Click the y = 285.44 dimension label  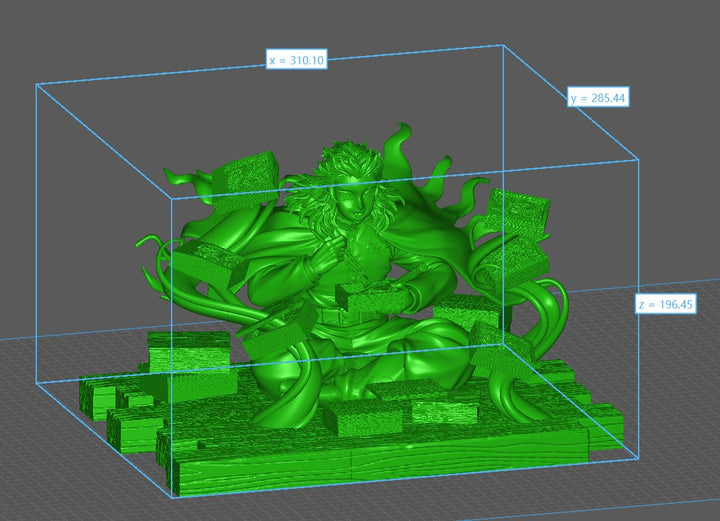pos(597,98)
